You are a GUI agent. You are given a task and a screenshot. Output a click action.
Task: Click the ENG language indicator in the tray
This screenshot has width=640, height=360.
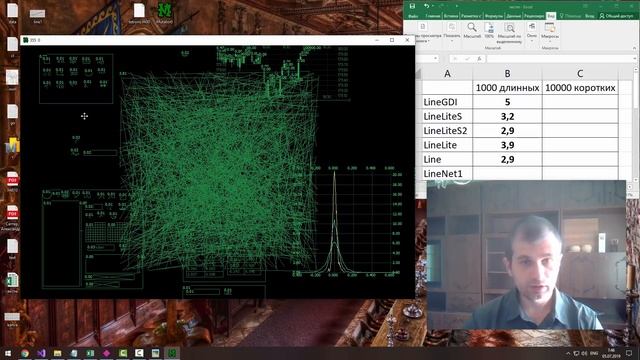[x=594, y=353]
